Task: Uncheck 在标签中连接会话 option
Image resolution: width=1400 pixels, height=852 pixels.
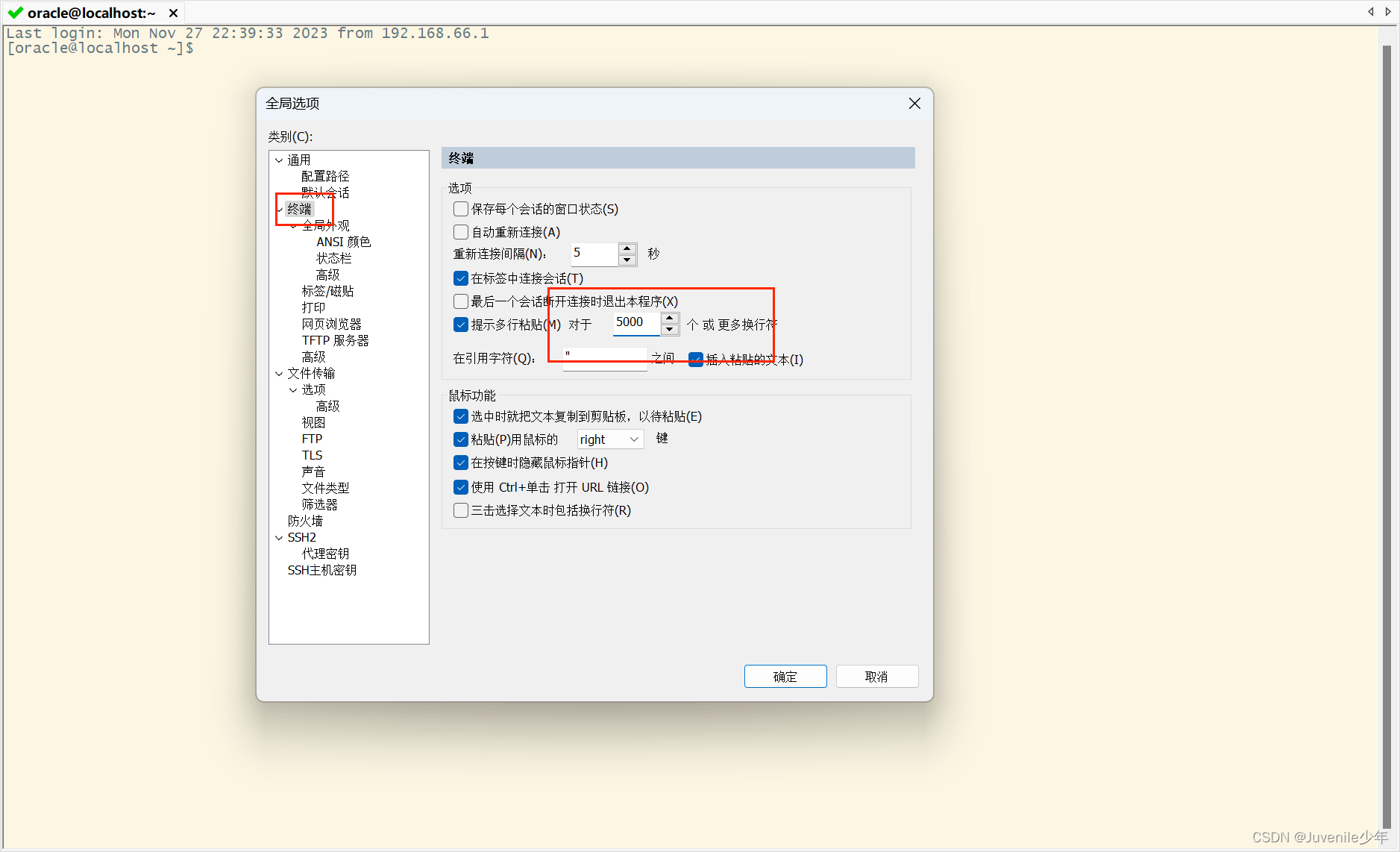Action: tap(461, 278)
